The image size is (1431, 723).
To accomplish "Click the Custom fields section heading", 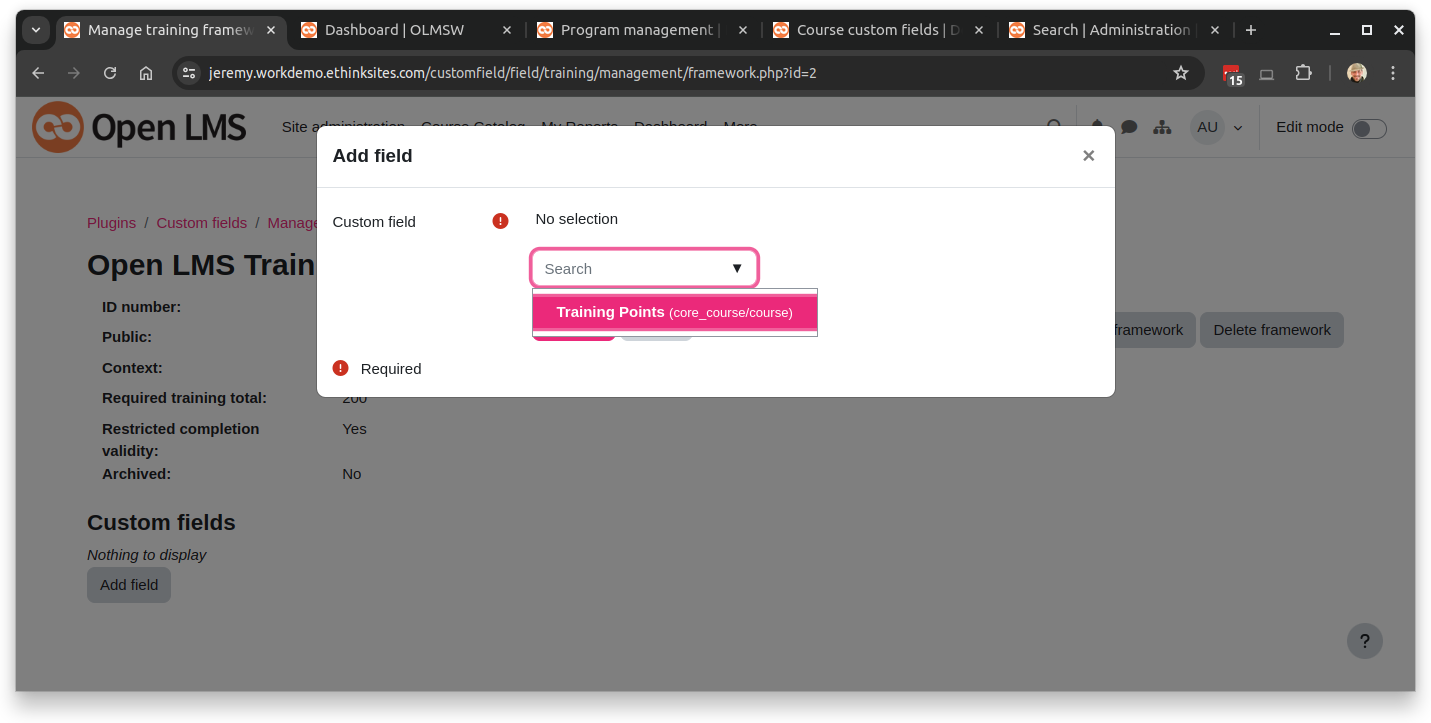I will [161, 523].
